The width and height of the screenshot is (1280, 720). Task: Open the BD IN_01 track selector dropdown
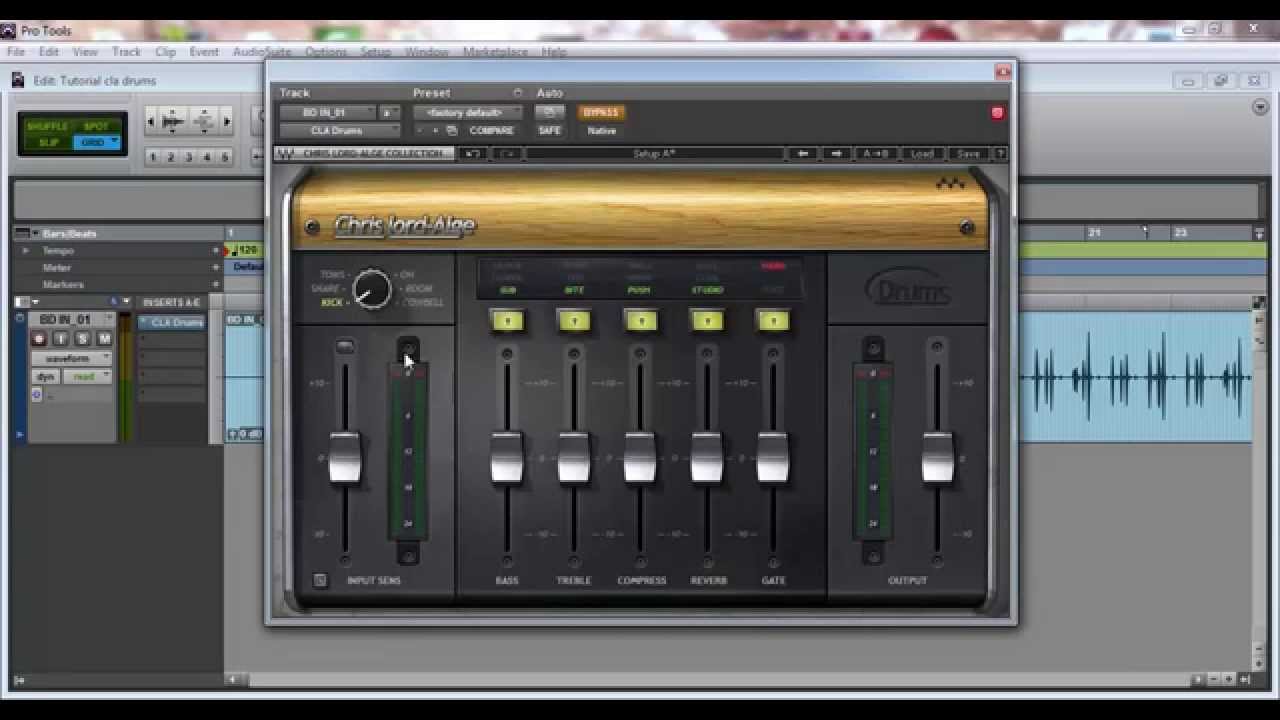tap(327, 113)
